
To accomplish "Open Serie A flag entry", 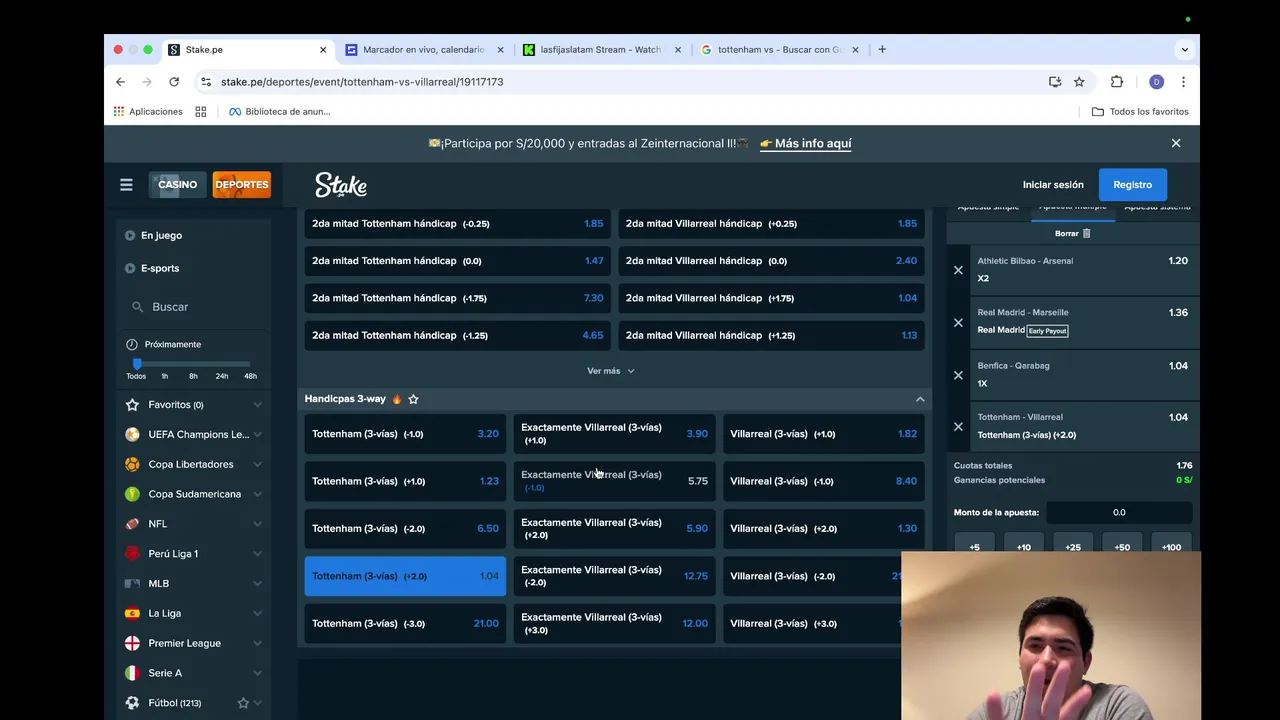I will point(132,673).
